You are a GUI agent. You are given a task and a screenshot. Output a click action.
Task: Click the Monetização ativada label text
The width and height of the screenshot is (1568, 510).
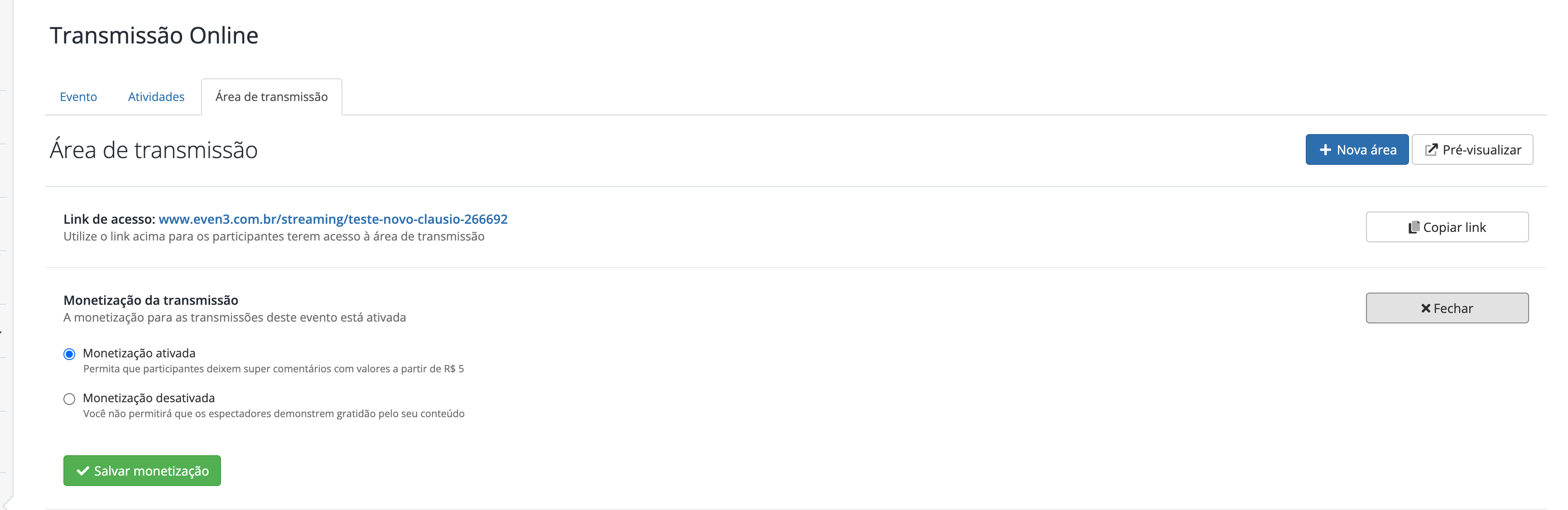point(139,353)
